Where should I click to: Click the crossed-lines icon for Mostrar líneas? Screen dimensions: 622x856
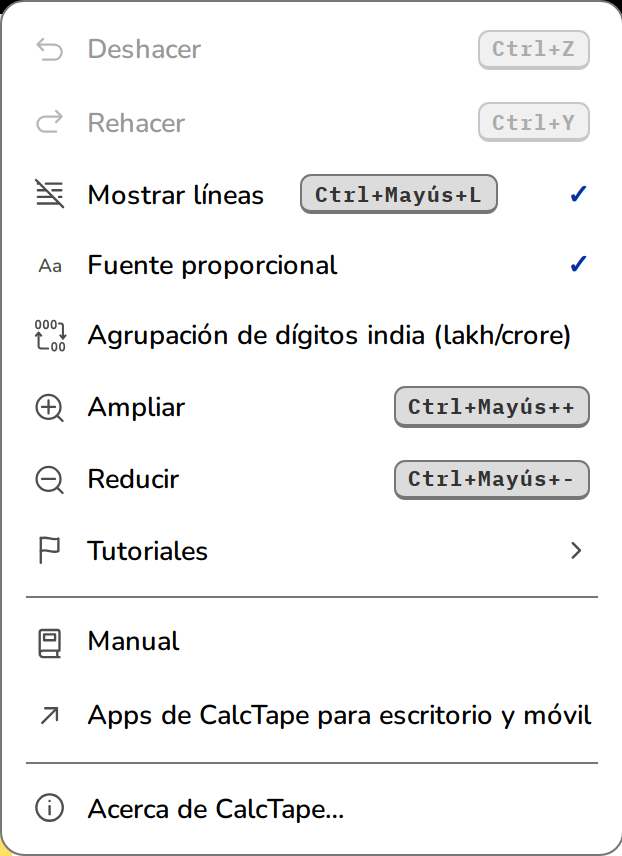[50, 194]
